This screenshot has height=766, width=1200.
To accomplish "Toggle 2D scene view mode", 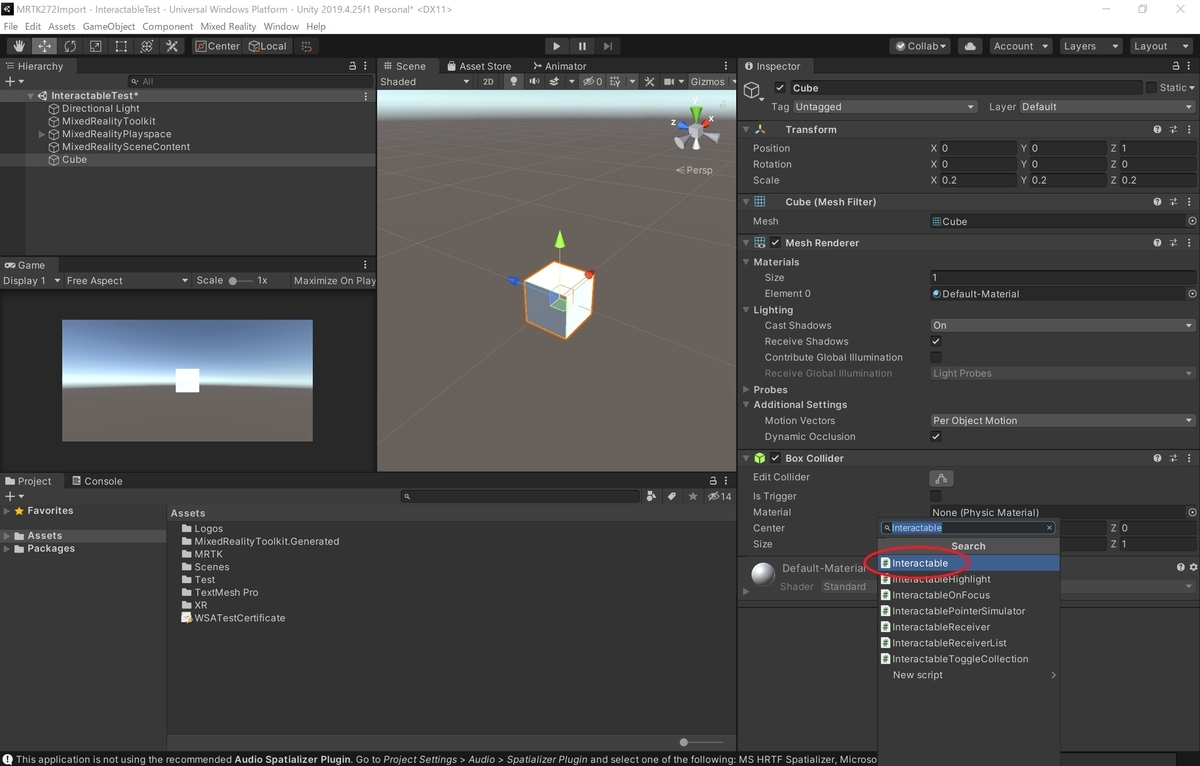I will click(488, 82).
